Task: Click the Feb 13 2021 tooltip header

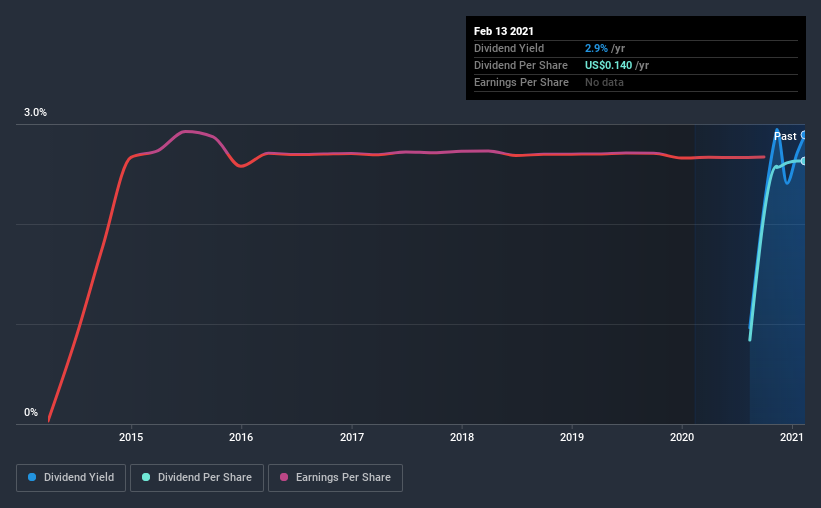Action: 504,31
